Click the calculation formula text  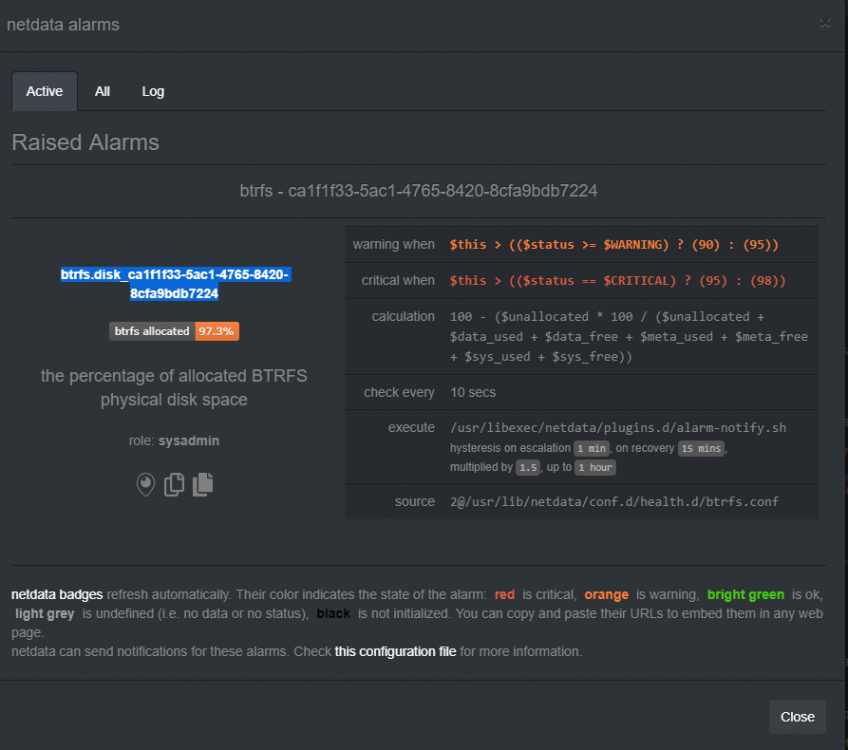point(628,336)
